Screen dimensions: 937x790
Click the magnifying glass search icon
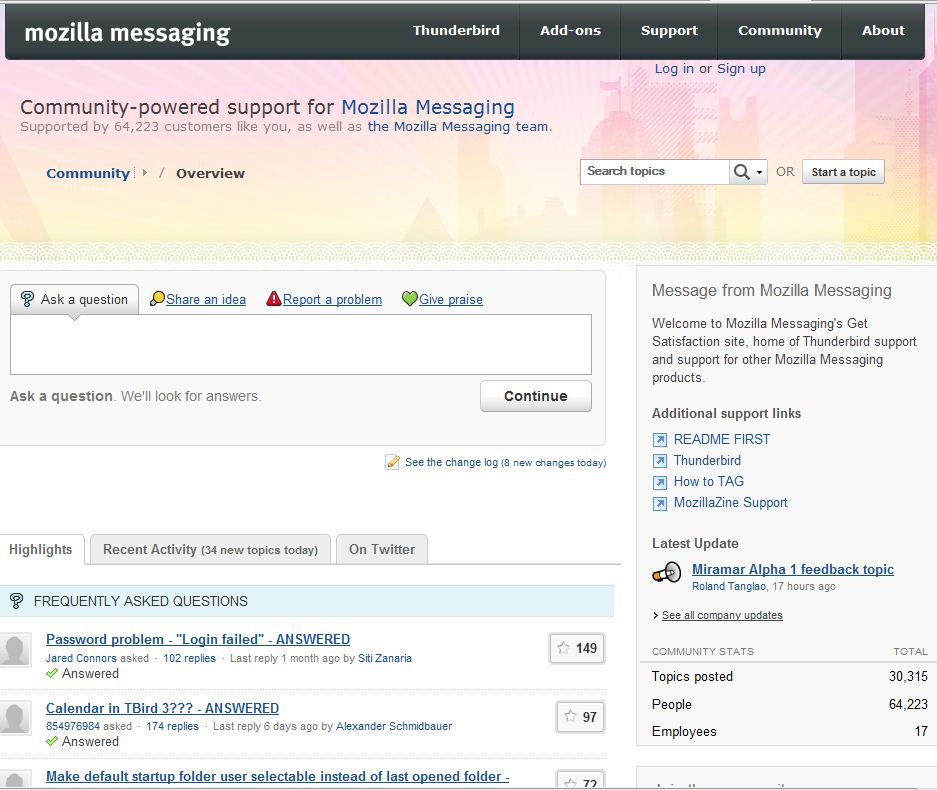(x=741, y=172)
